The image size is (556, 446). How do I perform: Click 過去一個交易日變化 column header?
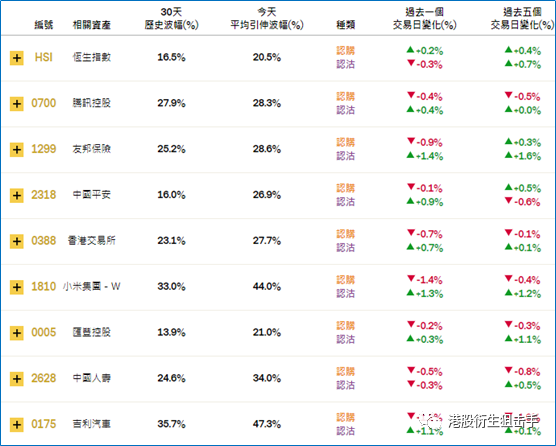(424, 18)
